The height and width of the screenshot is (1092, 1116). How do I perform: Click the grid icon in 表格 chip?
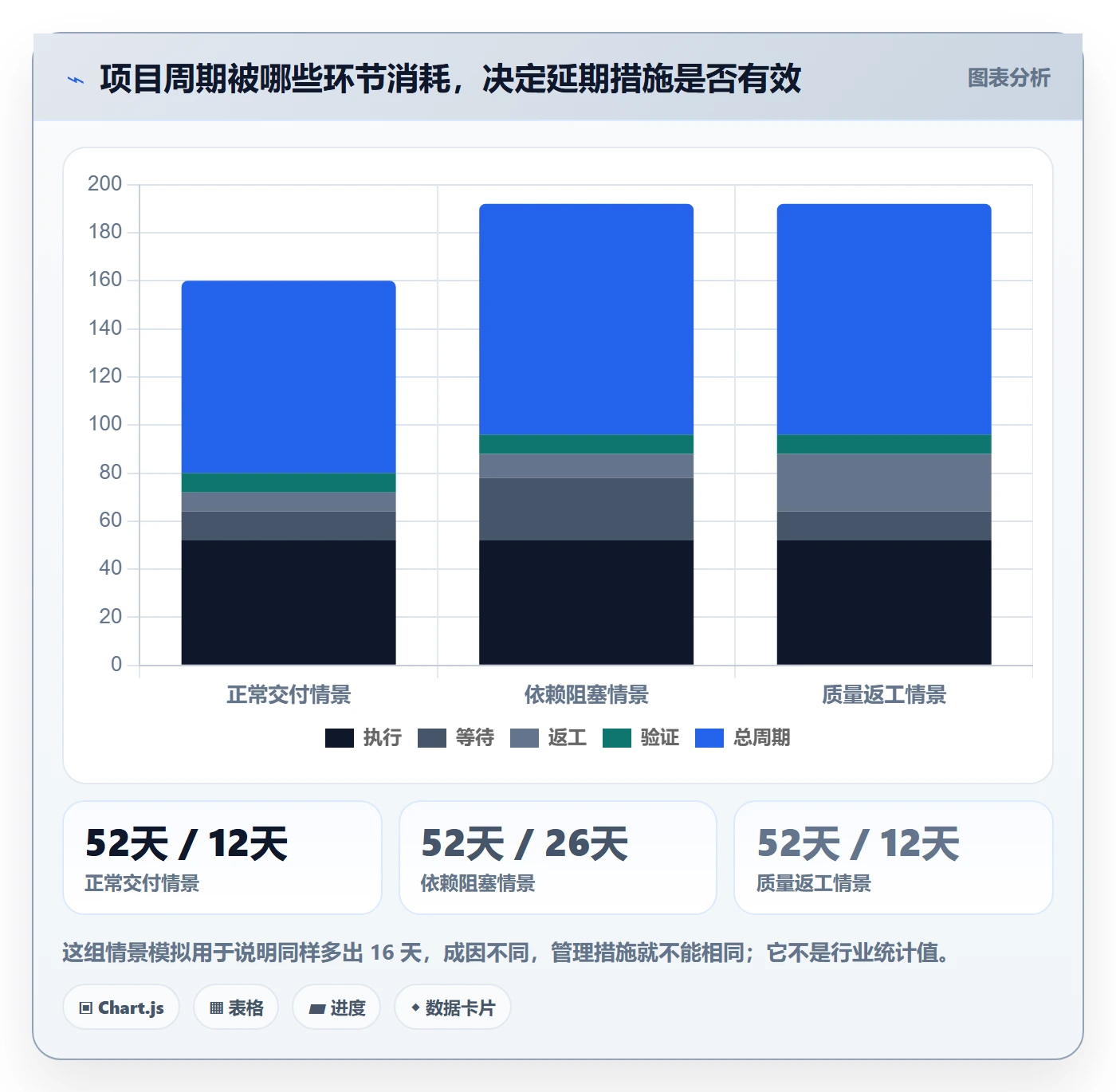pyautogui.click(x=216, y=1008)
